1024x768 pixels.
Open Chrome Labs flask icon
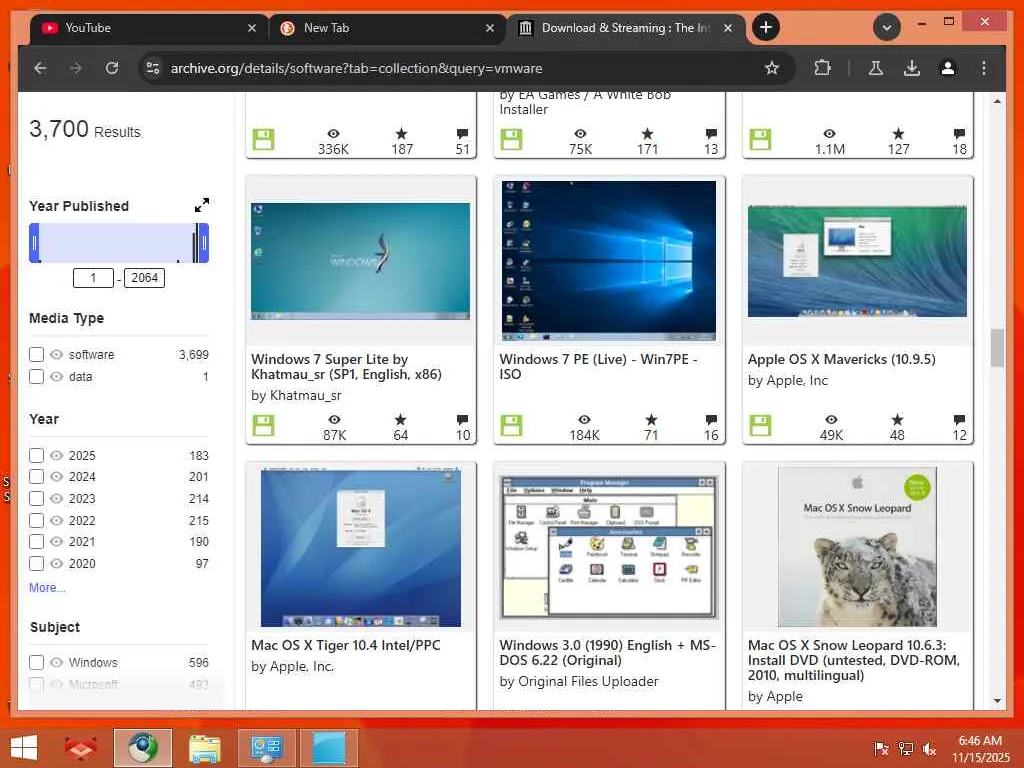876,68
